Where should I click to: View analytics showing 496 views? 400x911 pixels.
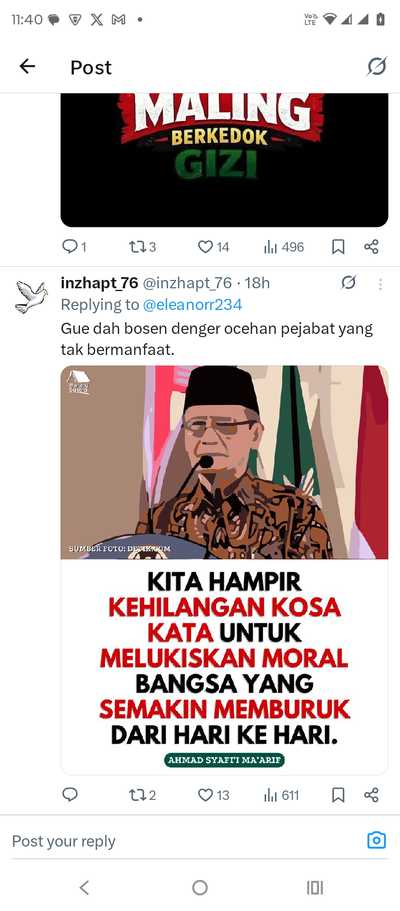click(x=284, y=247)
